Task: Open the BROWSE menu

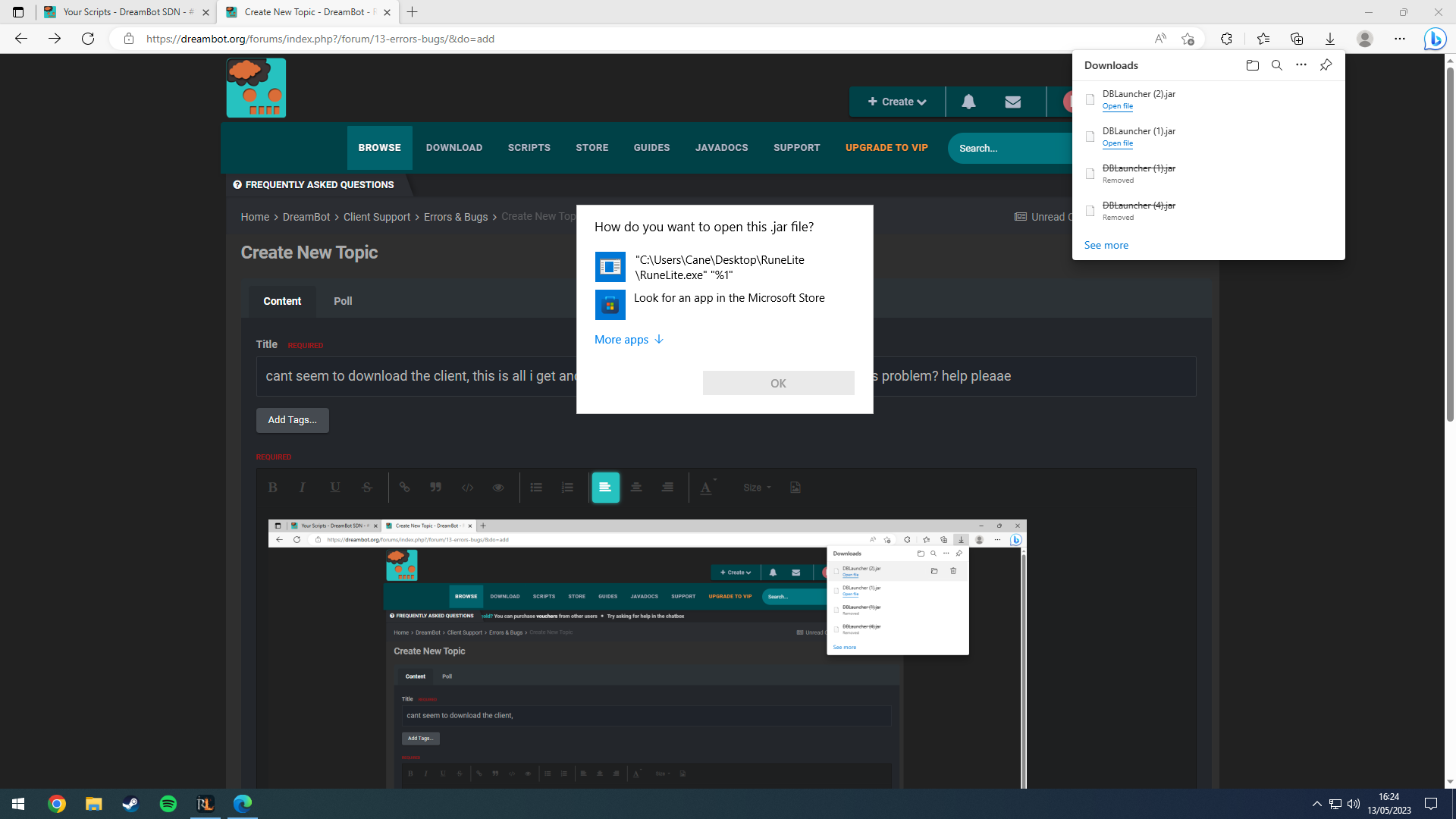Action: (x=380, y=148)
